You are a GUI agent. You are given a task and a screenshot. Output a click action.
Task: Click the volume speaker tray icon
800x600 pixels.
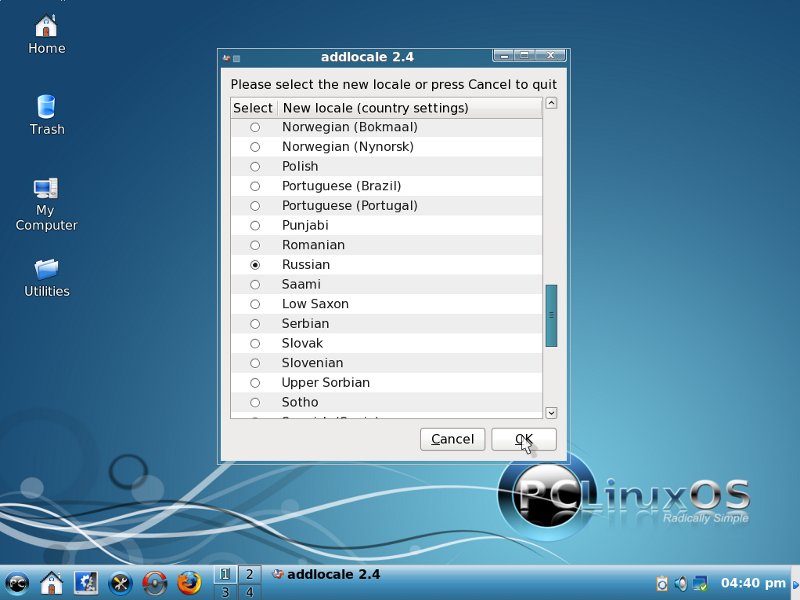click(x=681, y=583)
